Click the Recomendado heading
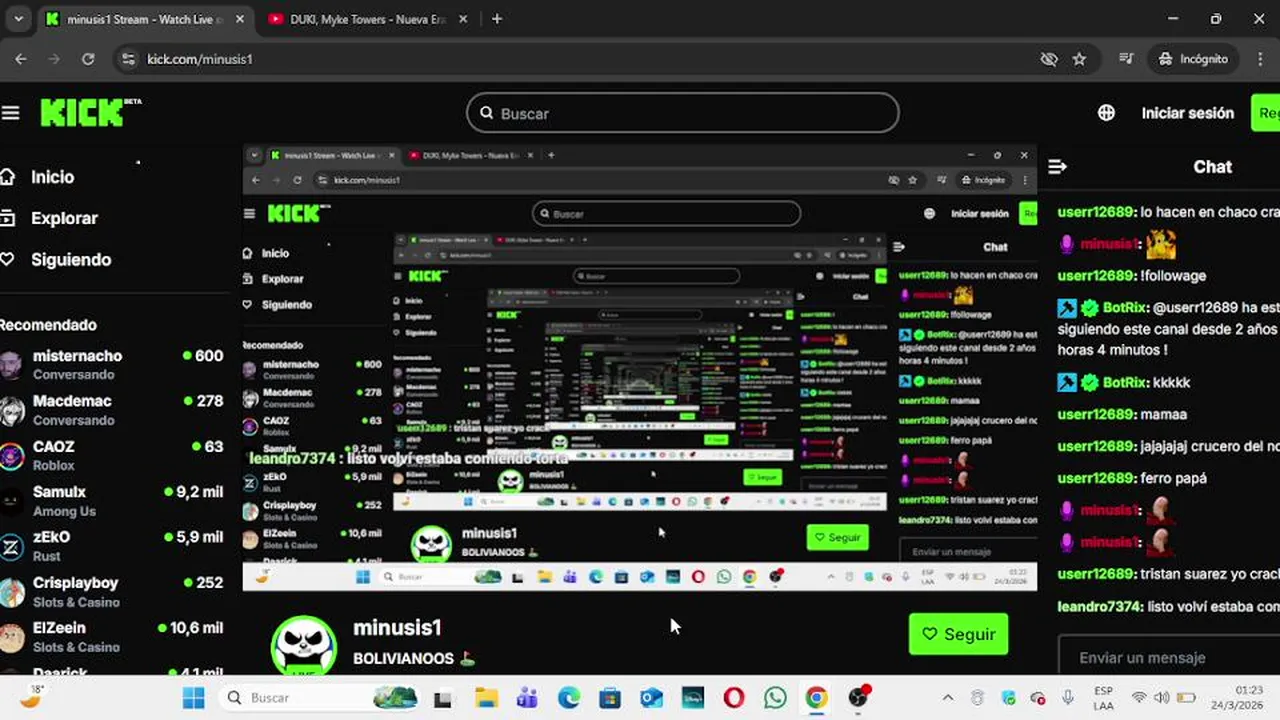This screenshot has width=1280, height=720. pyautogui.click(x=48, y=325)
